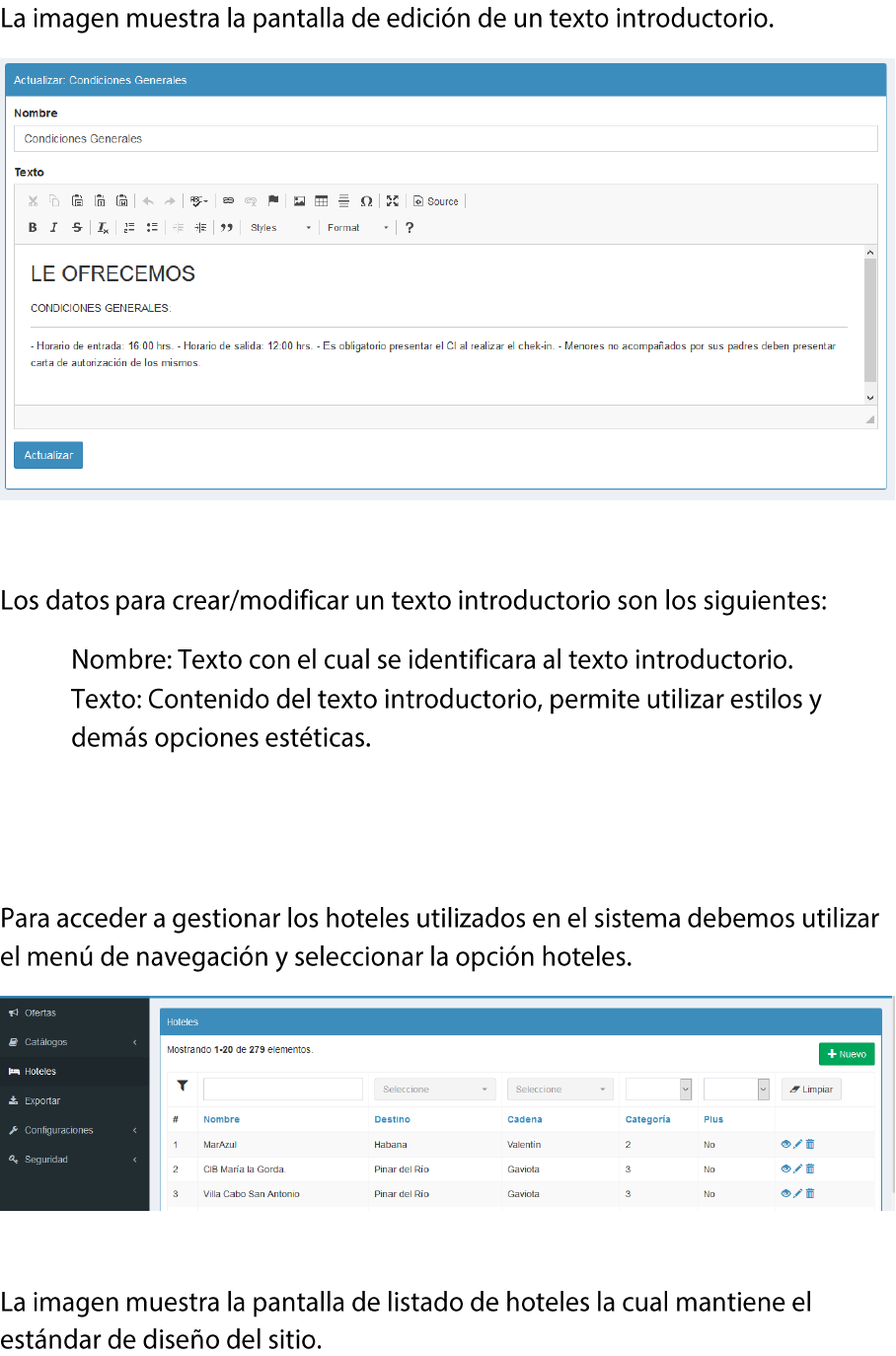This screenshot has height=1356, width=896.
Task: Sort table by Plus column
Action: click(x=713, y=1120)
